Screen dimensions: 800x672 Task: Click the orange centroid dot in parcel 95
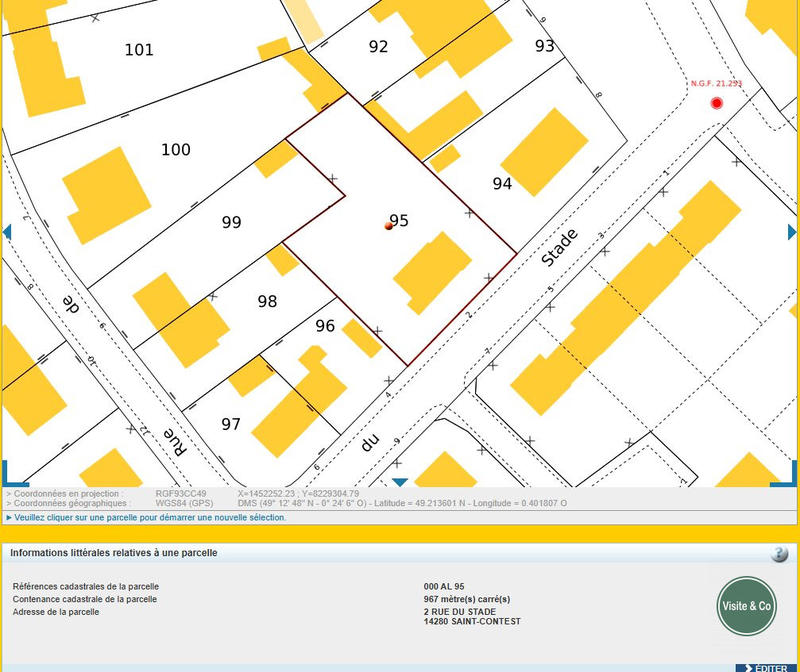388,226
